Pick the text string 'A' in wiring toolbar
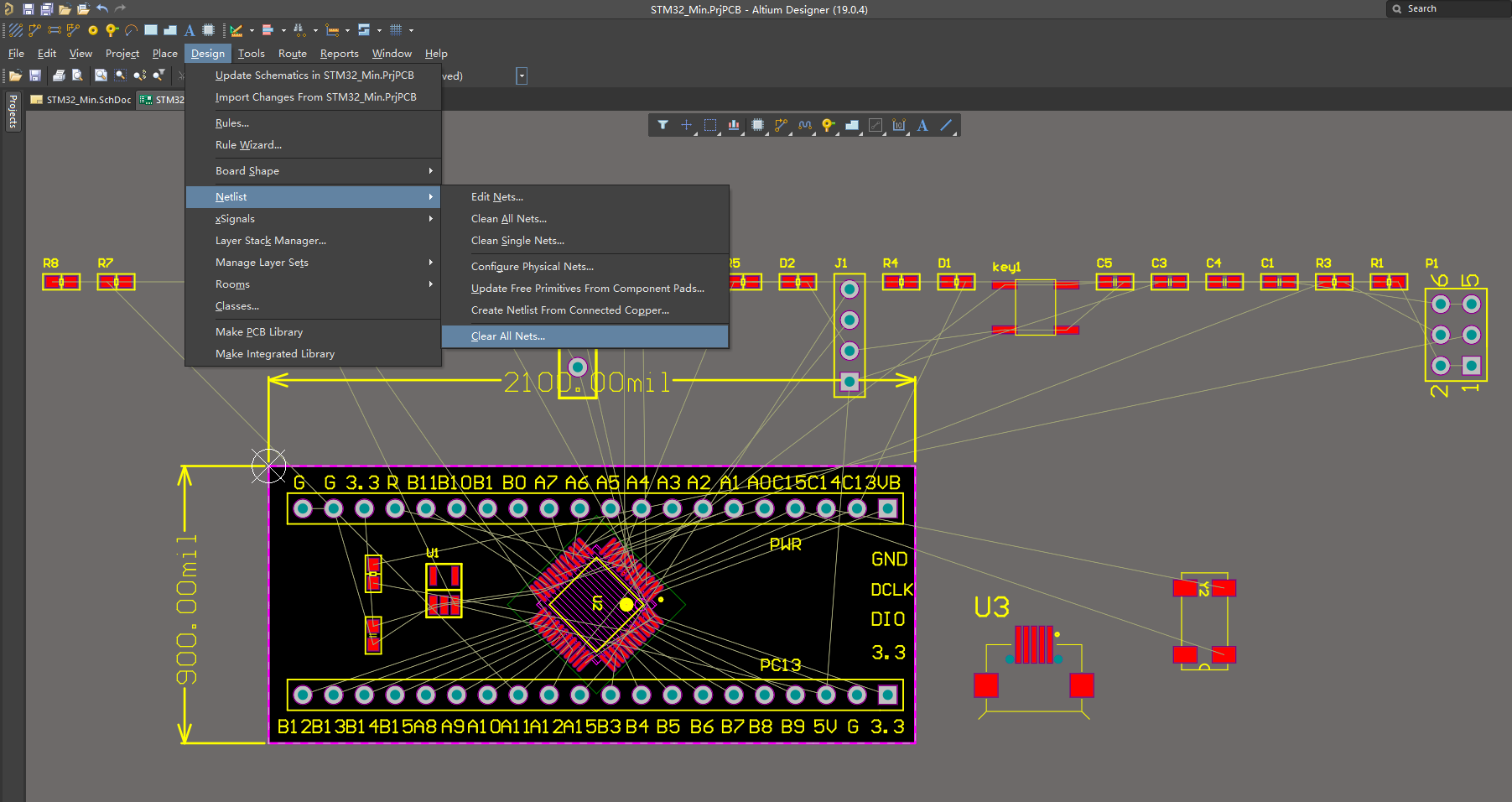The height and width of the screenshot is (802, 1512). click(190, 30)
